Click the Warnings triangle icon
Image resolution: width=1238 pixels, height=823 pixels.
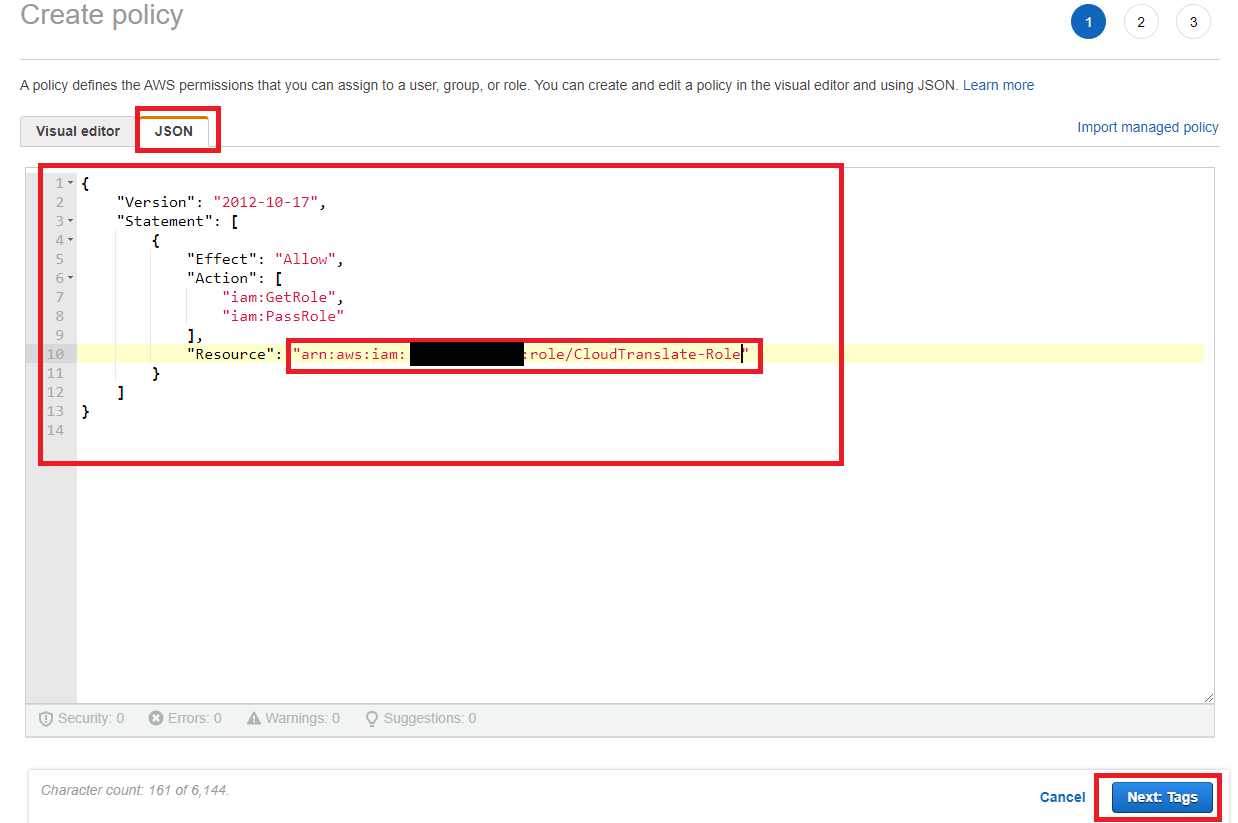(x=254, y=718)
